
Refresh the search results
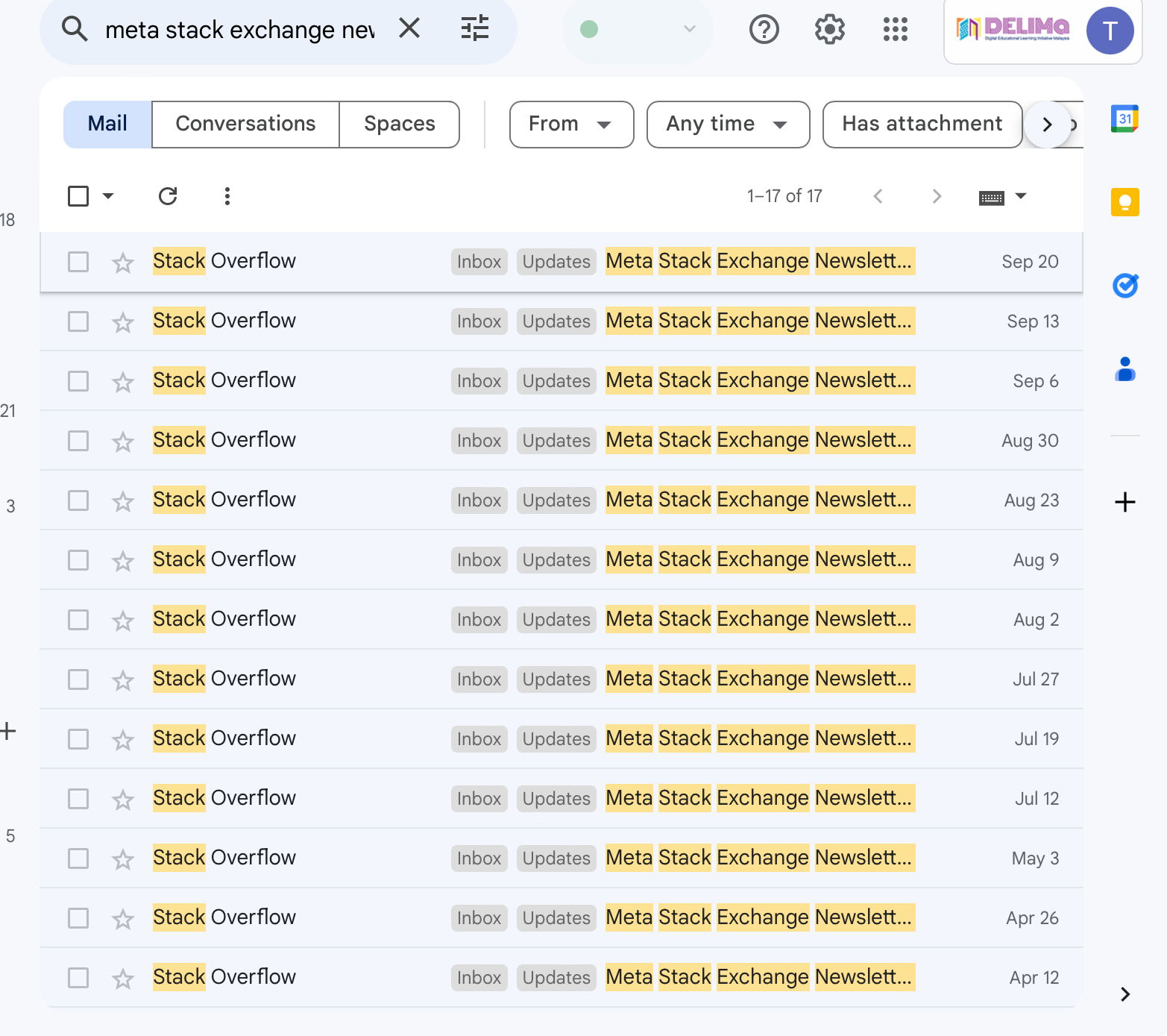[x=168, y=196]
